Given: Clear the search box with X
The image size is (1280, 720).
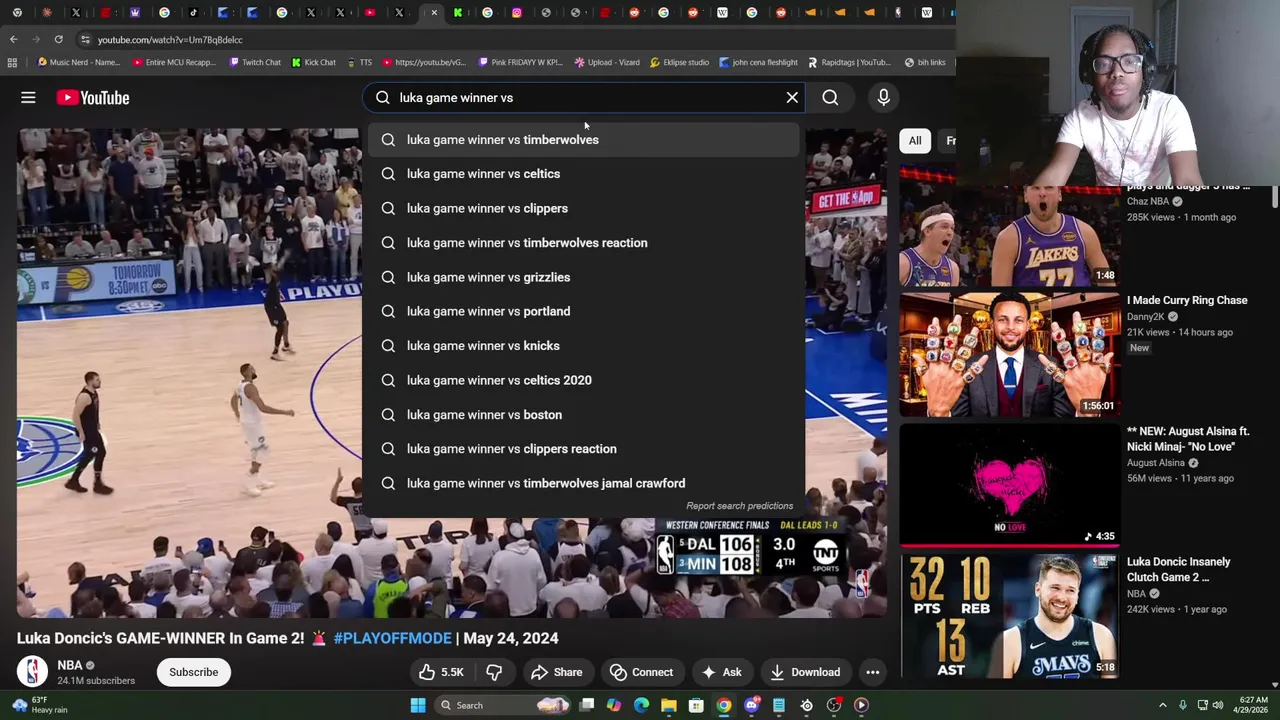Looking at the screenshot, I should coord(792,98).
